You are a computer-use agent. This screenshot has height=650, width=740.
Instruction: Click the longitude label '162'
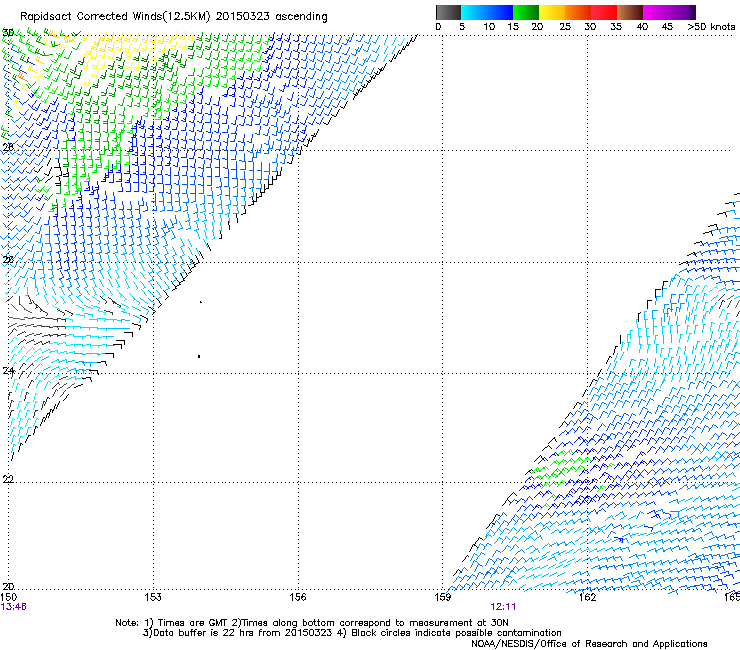coord(588,597)
